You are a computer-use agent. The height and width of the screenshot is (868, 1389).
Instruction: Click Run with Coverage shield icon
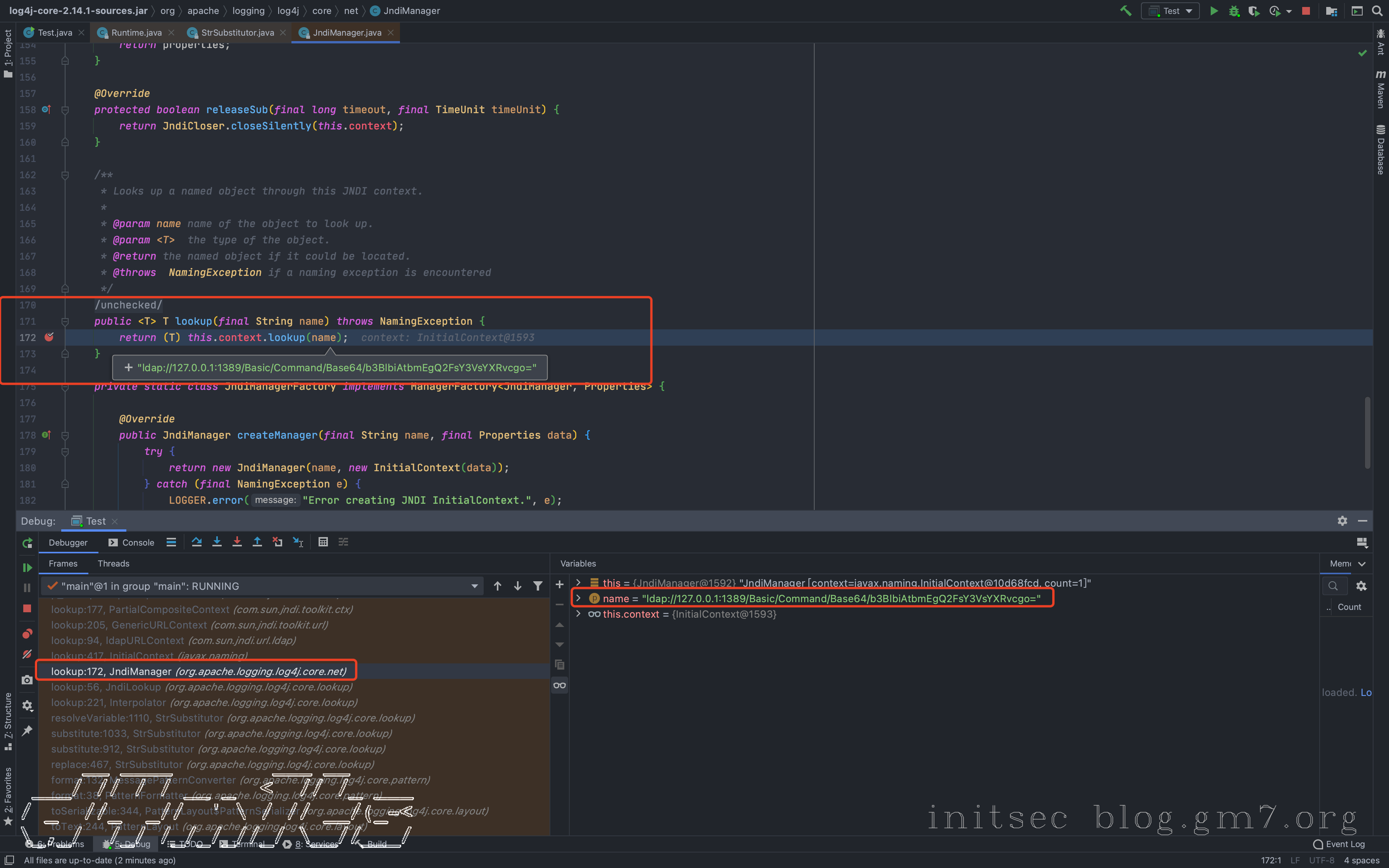tap(1253, 11)
